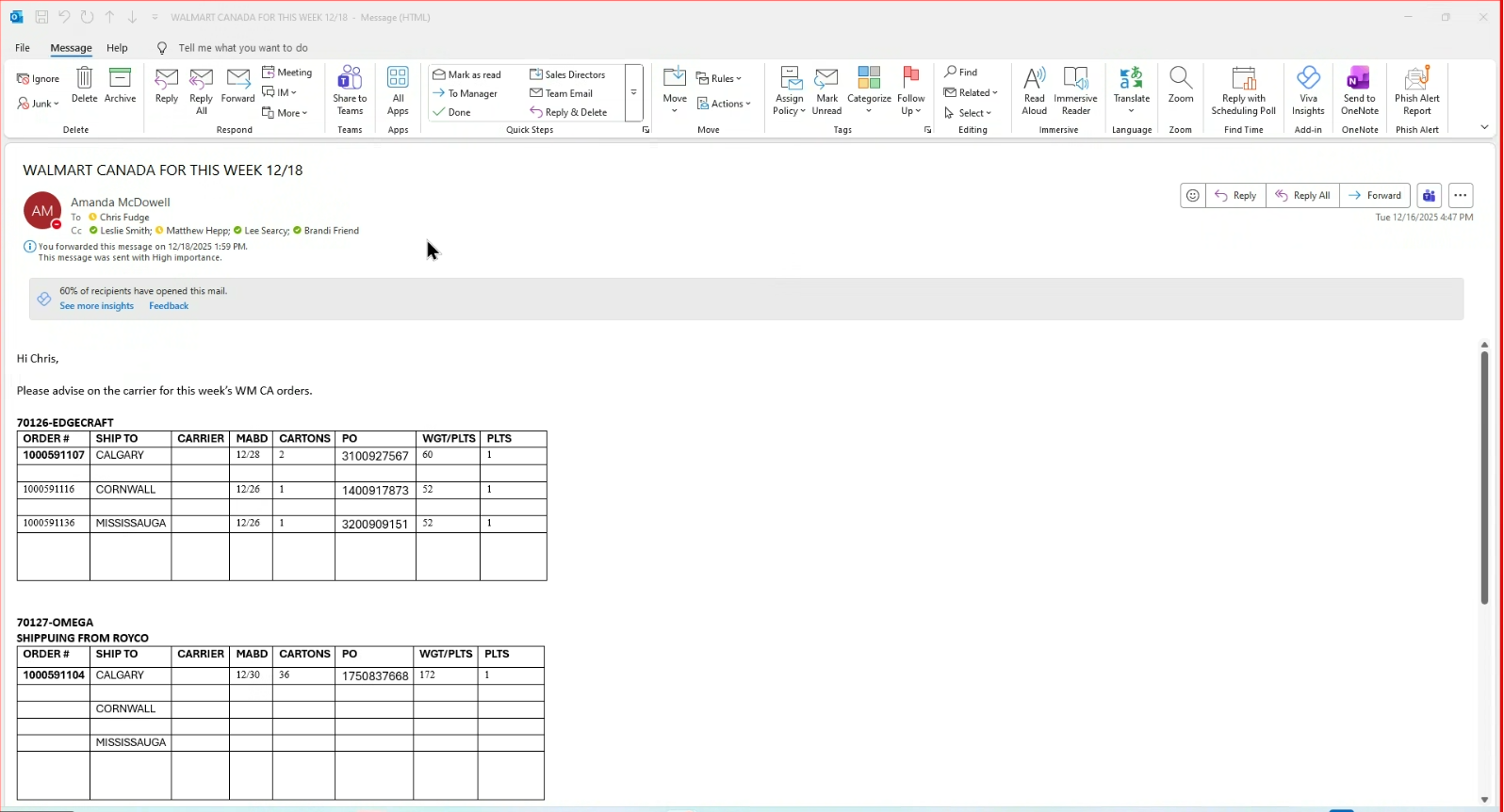Run the To Manager quick step
1504x812 pixels.
point(466,93)
